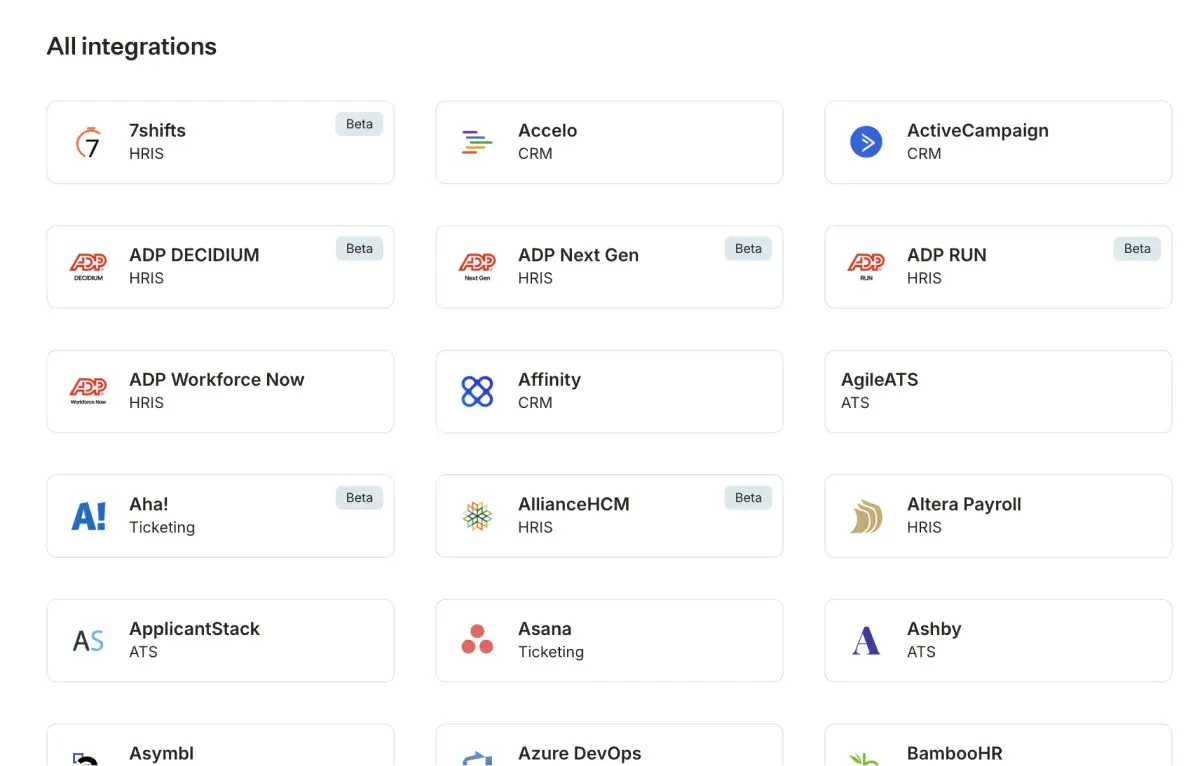
Task: Click the CRM label under Affinity
Action: pyautogui.click(x=535, y=402)
